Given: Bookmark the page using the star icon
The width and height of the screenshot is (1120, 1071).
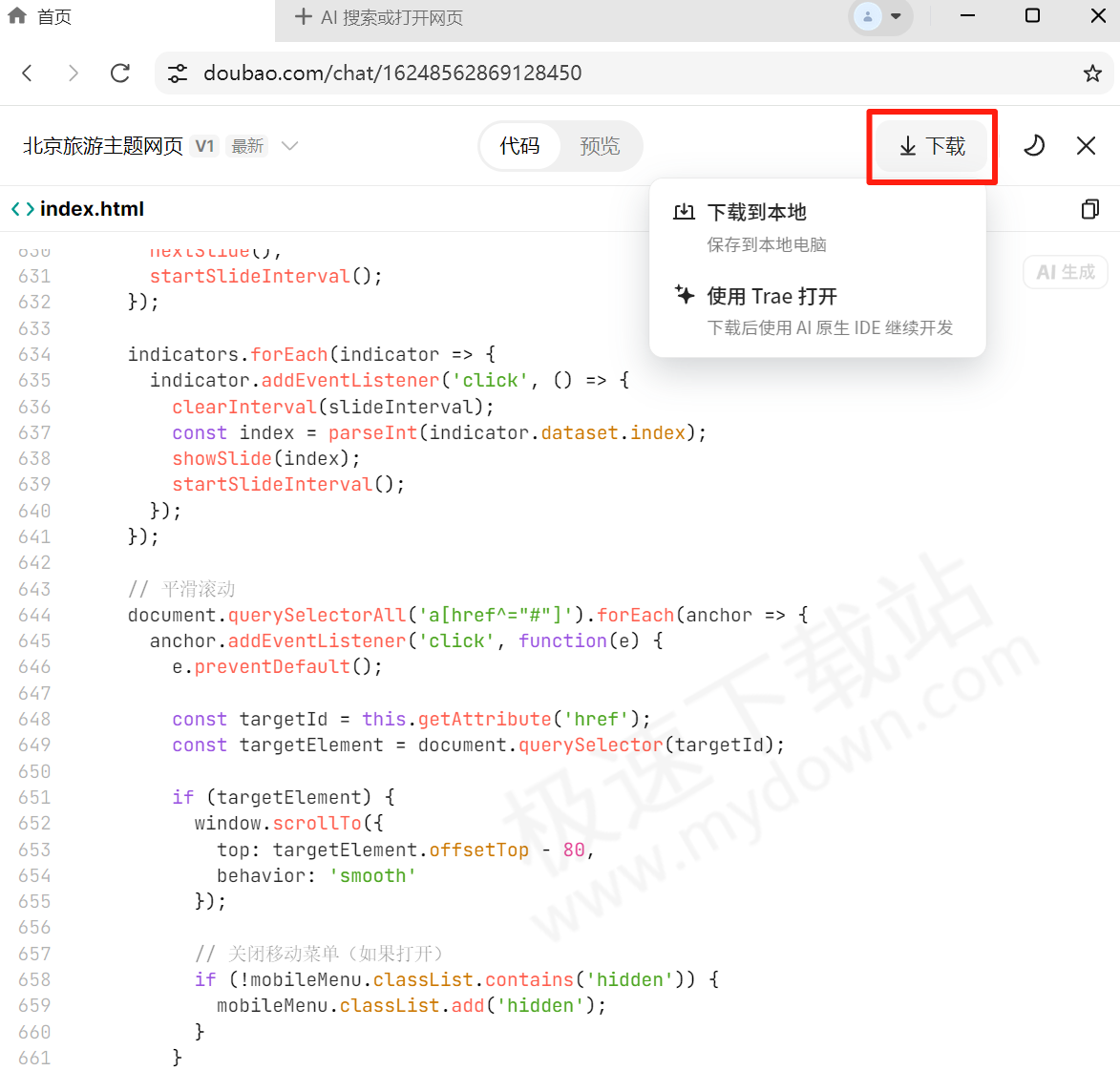Looking at the screenshot, I should click(1092, 73).
